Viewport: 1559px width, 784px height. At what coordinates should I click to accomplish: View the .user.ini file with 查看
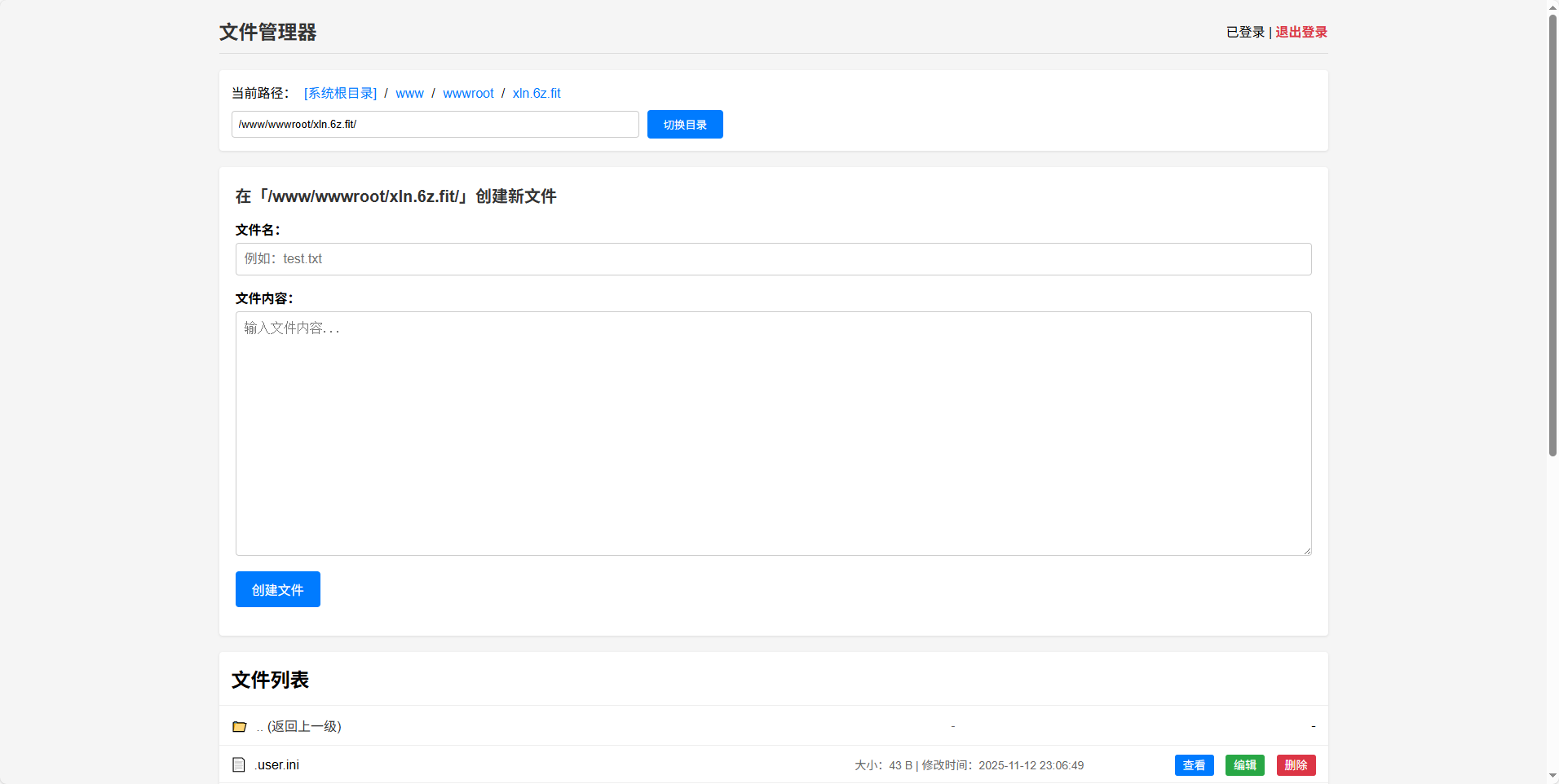tap(1194, 765)
